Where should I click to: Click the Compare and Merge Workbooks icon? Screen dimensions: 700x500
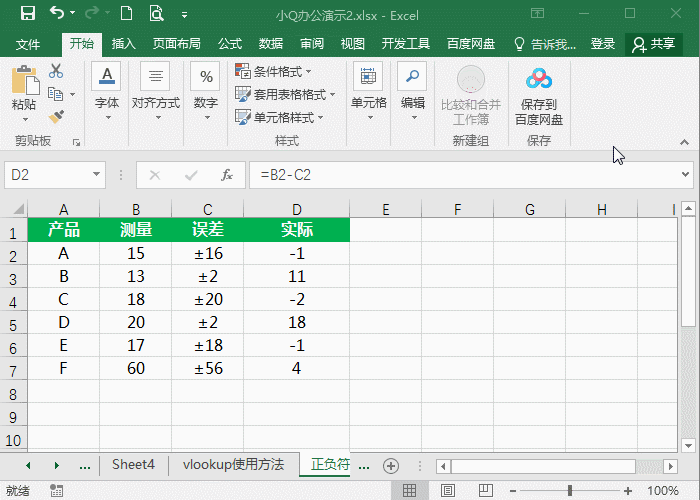point(471,79)
